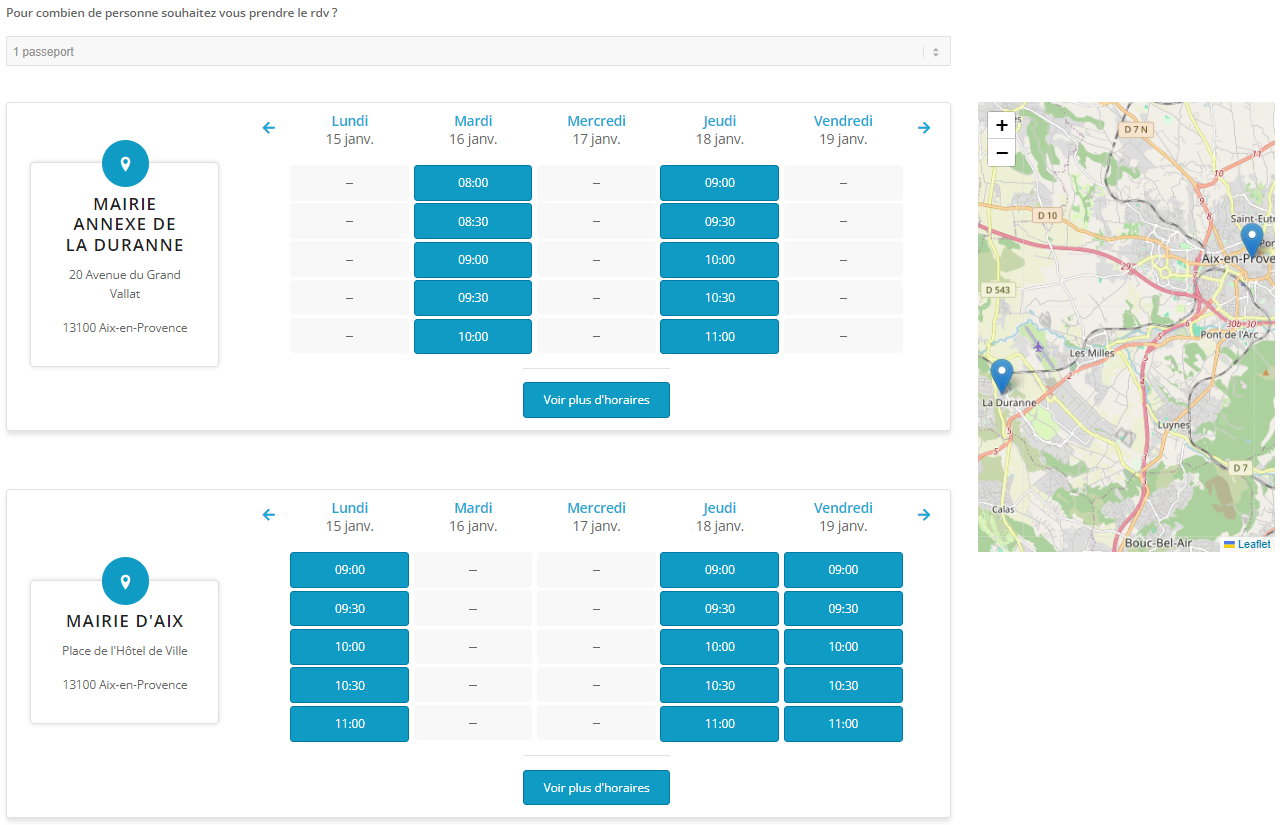
Task: Go to previous week for La Duranne
Action: [x=268, y=128]
